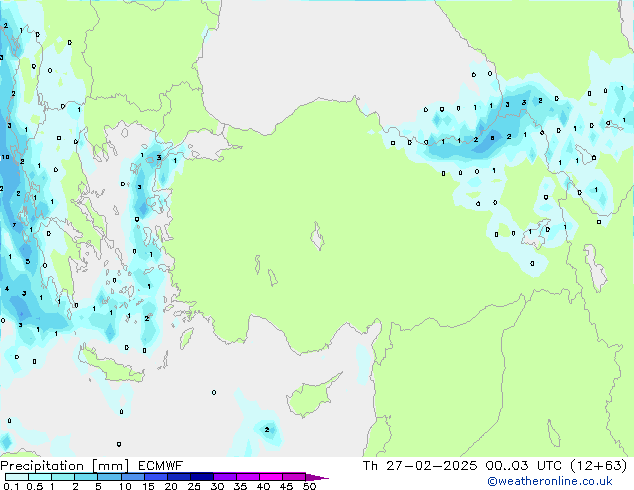Image resolution: width=634 pixels, height=490 pixels.
Task: Click the "0.5" legend tick label
Action: 35,486
